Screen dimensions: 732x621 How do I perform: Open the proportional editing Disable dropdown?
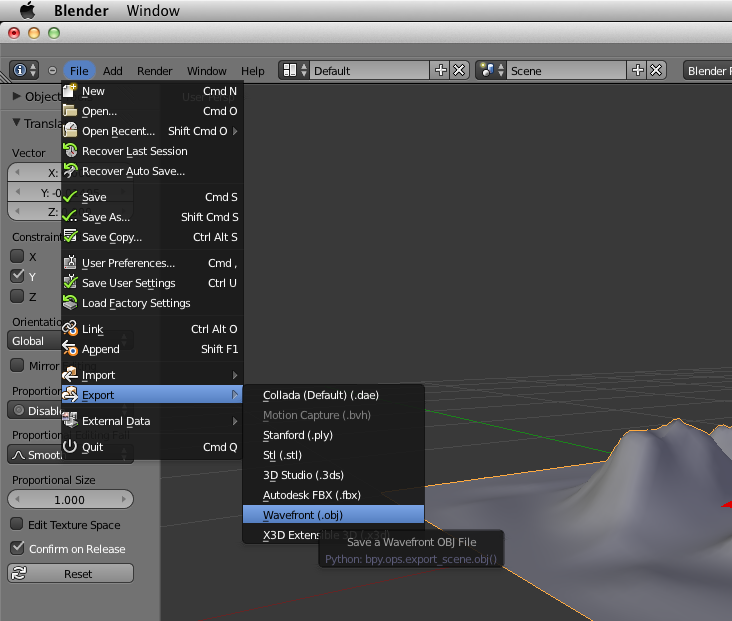click(x=70, y=410)
